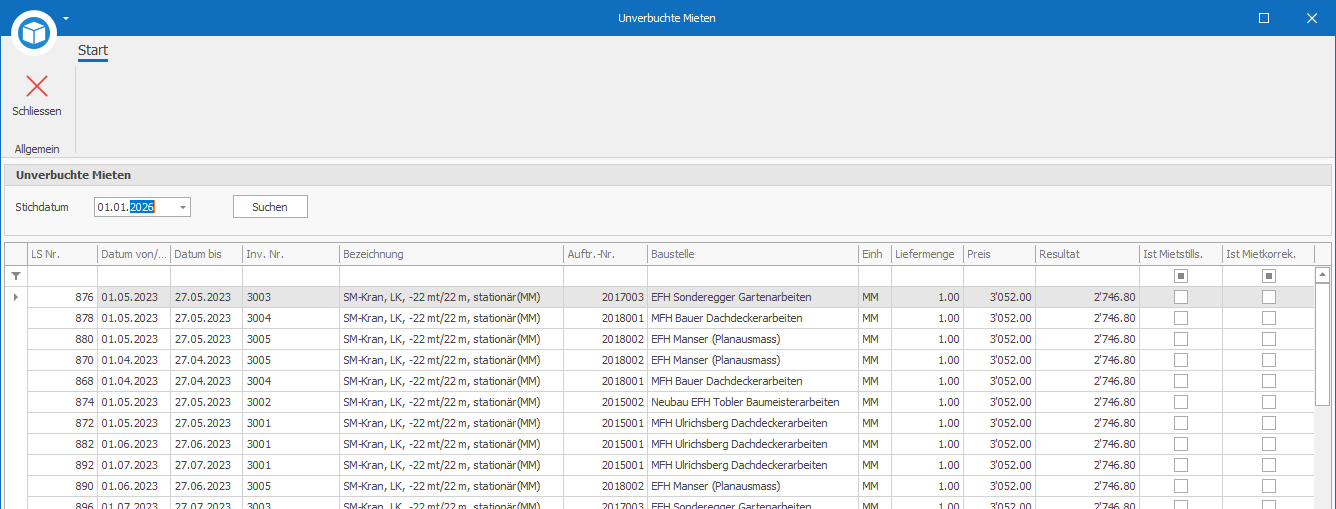Sort by Liefermenge column header
This screenshot has height=509, width=1336.
(927, 254)
